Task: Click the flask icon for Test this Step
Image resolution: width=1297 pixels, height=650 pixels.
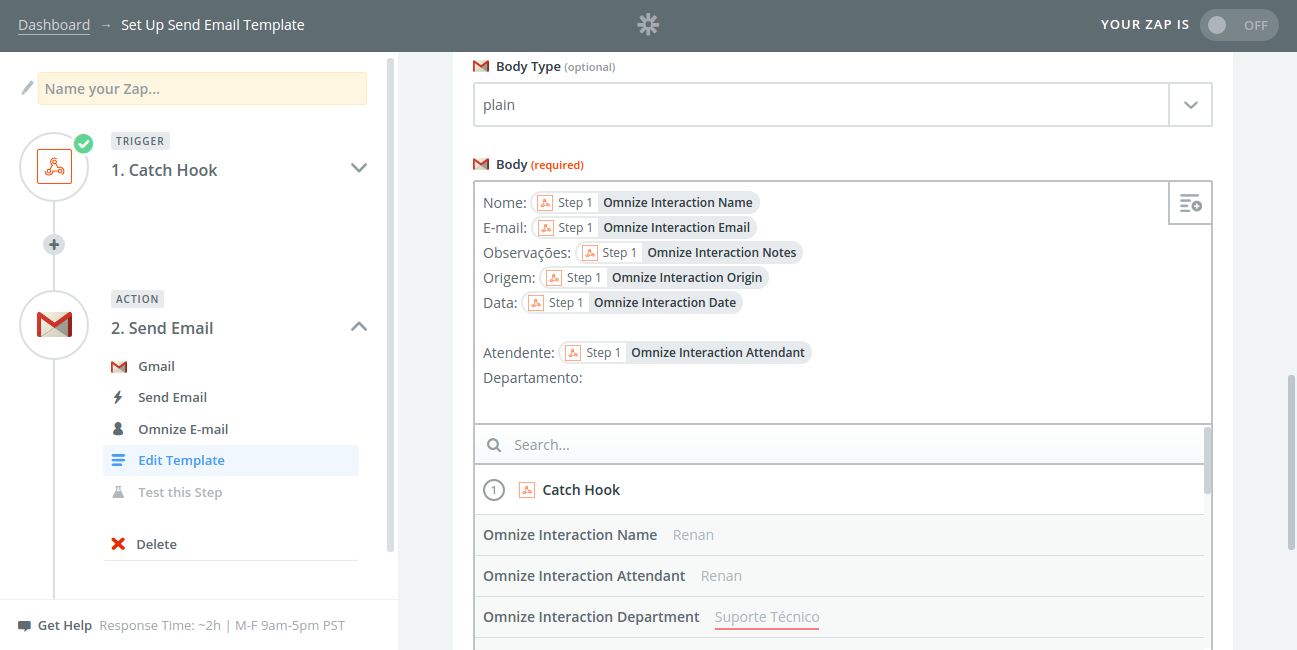Action: [x=118, y=492]
